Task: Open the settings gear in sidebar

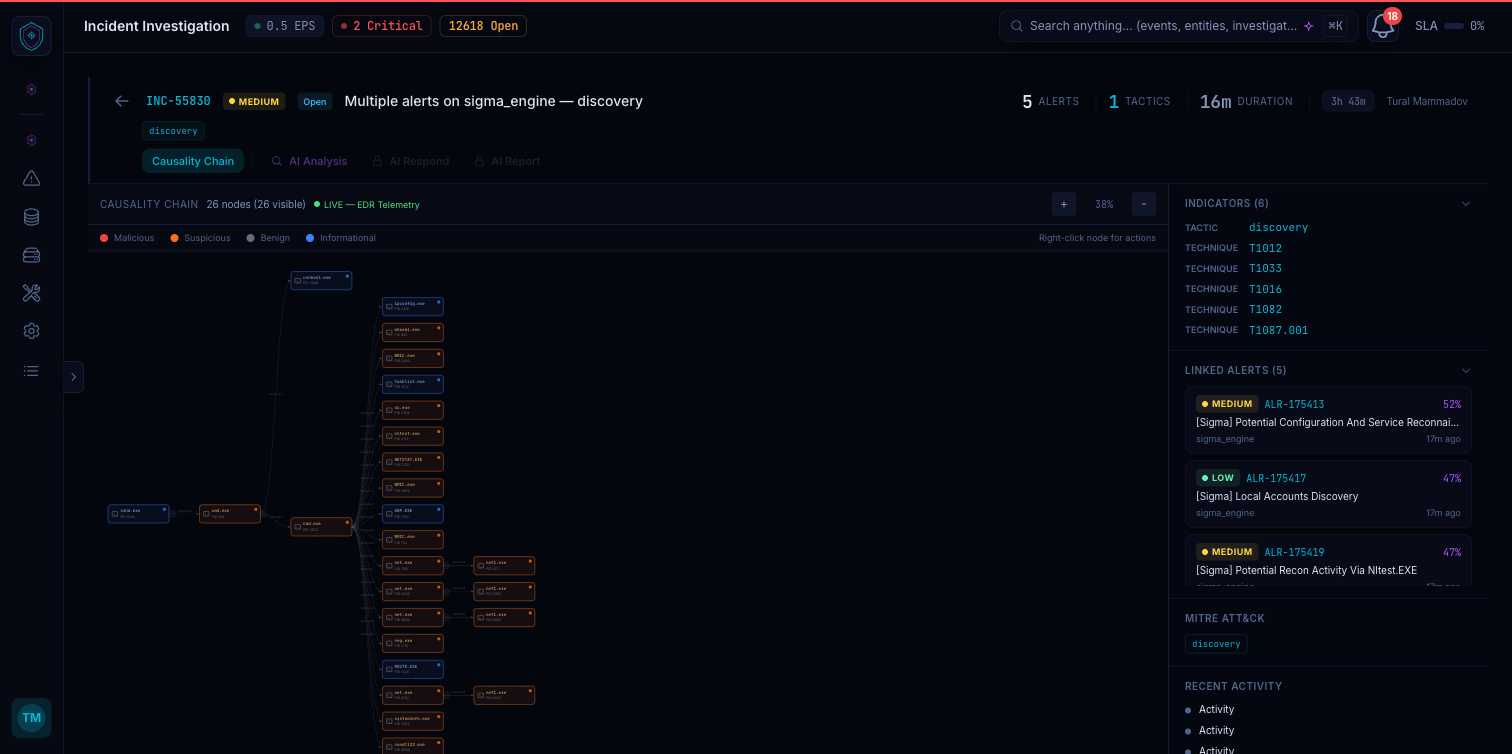Action: click(31, 331)
